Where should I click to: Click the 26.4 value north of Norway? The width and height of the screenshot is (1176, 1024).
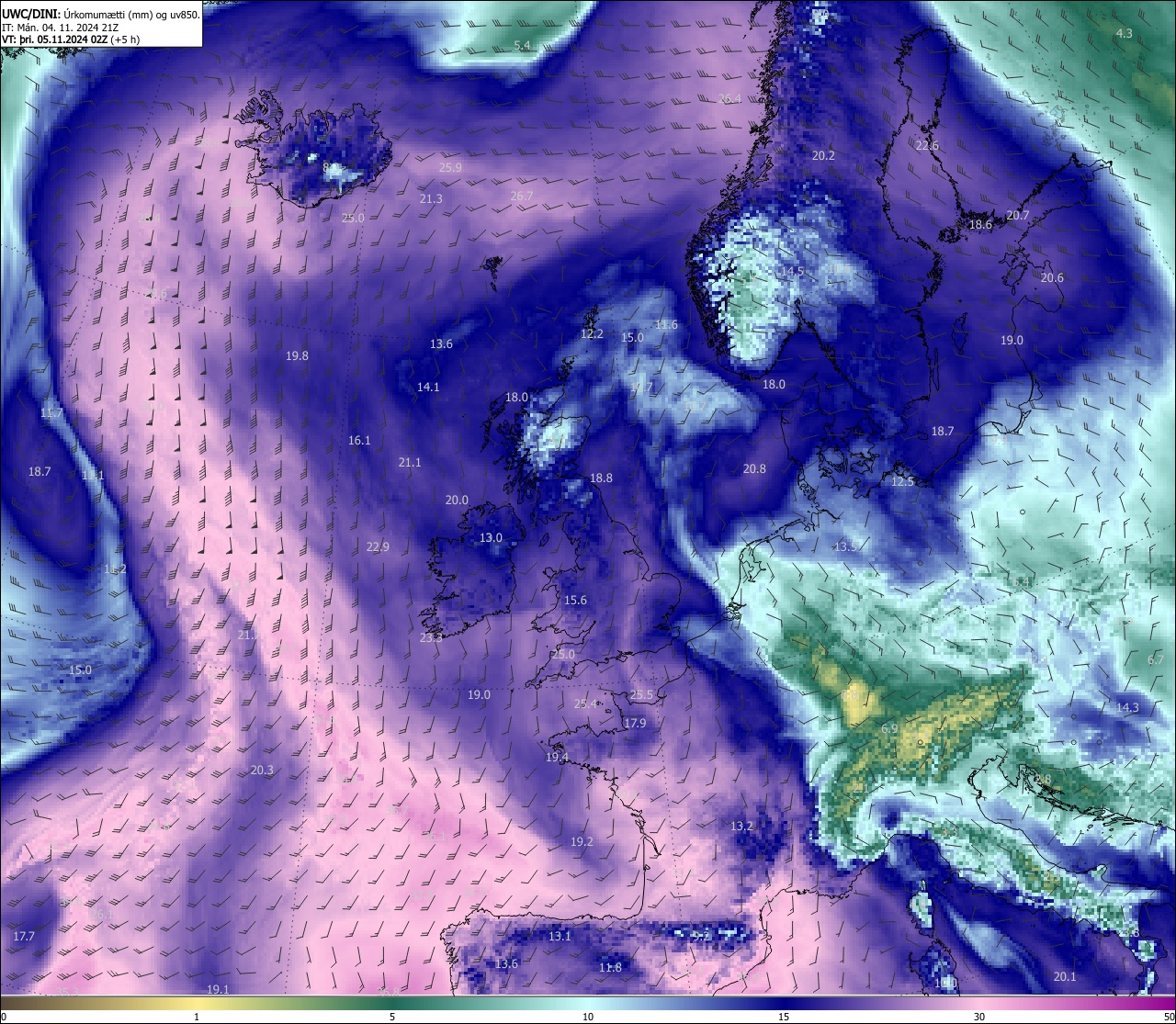[x=729, y=98]
